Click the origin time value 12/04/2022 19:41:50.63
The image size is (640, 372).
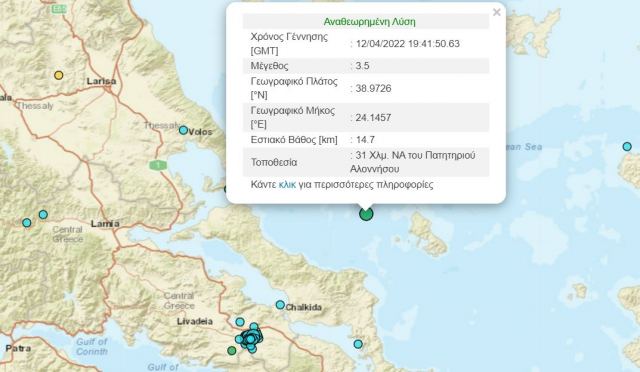point(408,44)
